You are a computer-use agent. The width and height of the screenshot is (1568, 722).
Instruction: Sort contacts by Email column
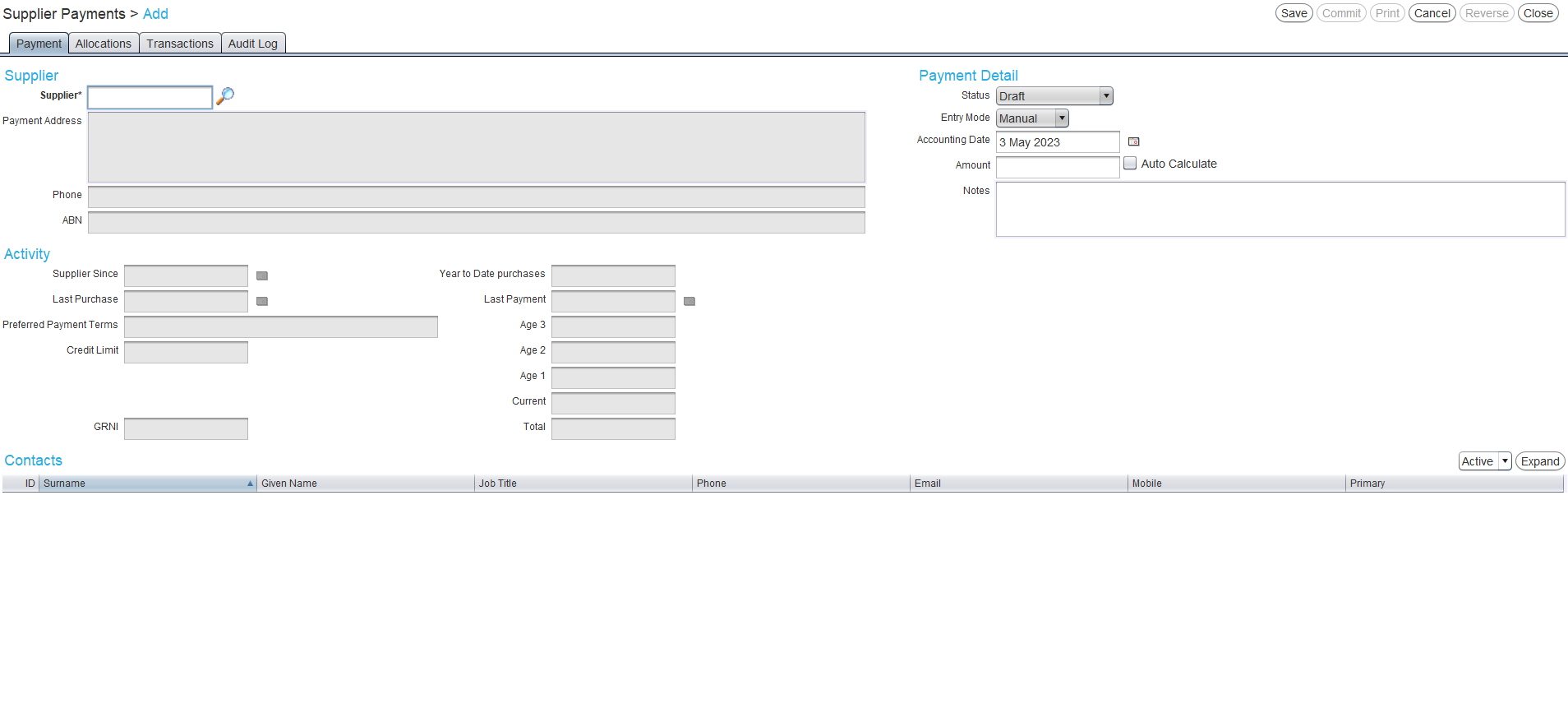click(1019, 484)
